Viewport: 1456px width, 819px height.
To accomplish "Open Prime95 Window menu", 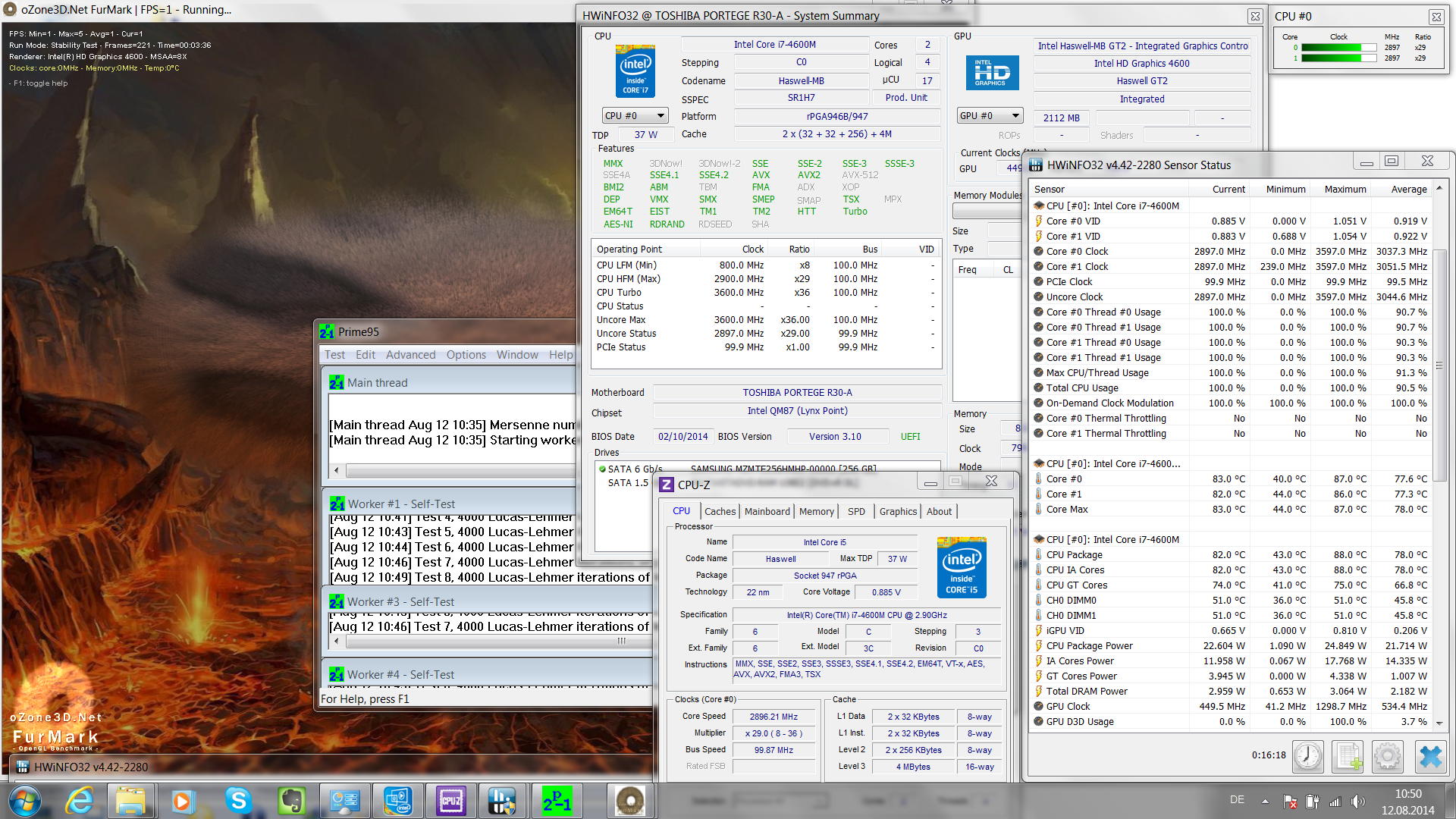I will 517,355.
